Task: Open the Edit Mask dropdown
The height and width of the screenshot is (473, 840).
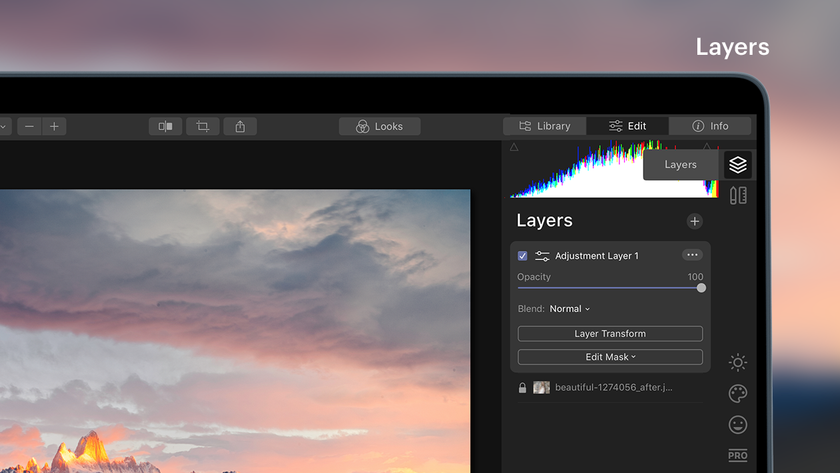Action: (610, 357)
